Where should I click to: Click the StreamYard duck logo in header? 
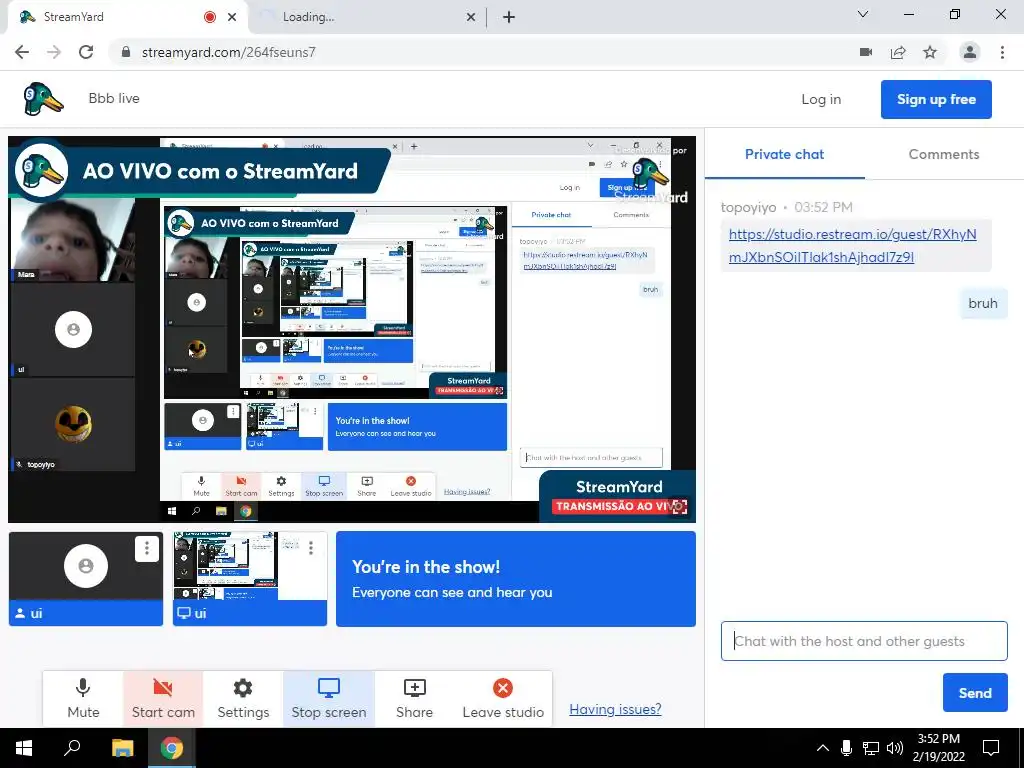coord(43,99)
